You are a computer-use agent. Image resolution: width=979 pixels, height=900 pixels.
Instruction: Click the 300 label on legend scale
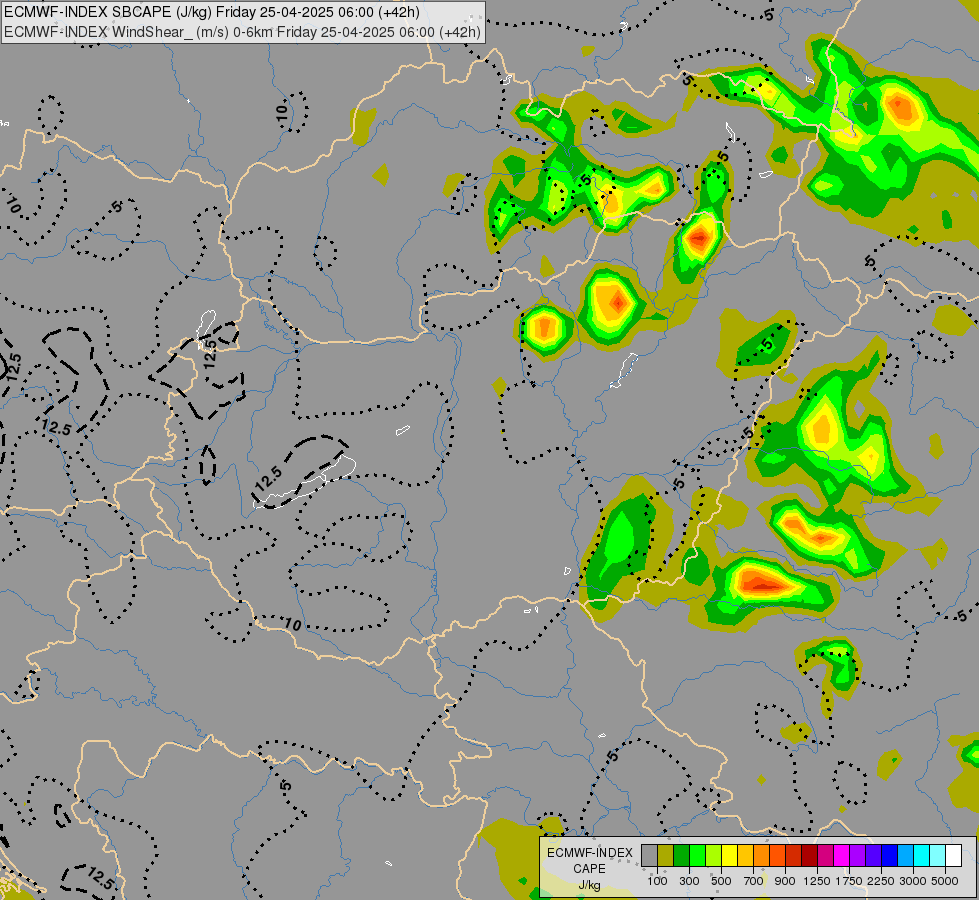coord(689,881)
